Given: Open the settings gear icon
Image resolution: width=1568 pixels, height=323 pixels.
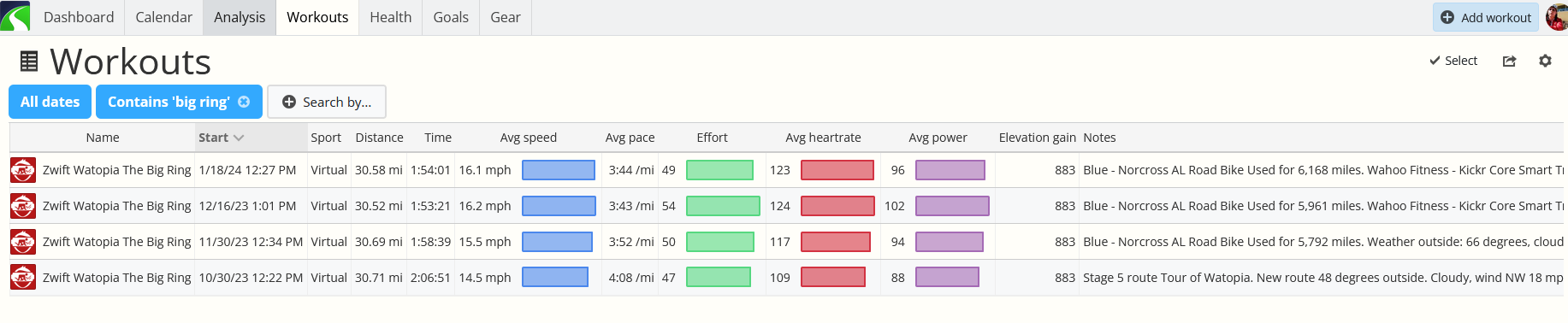Looking at the screenshot, I should [x=1545, y=61].
